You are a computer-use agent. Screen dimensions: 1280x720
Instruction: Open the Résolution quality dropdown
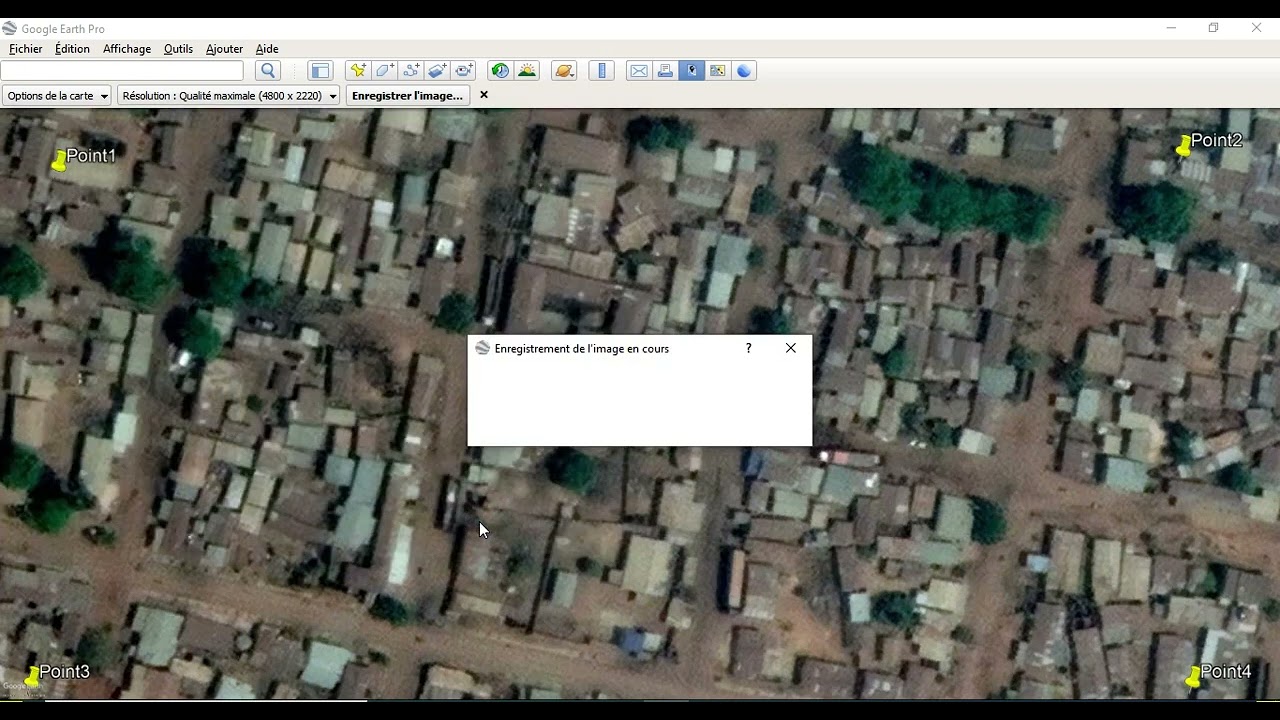(229, 96)
